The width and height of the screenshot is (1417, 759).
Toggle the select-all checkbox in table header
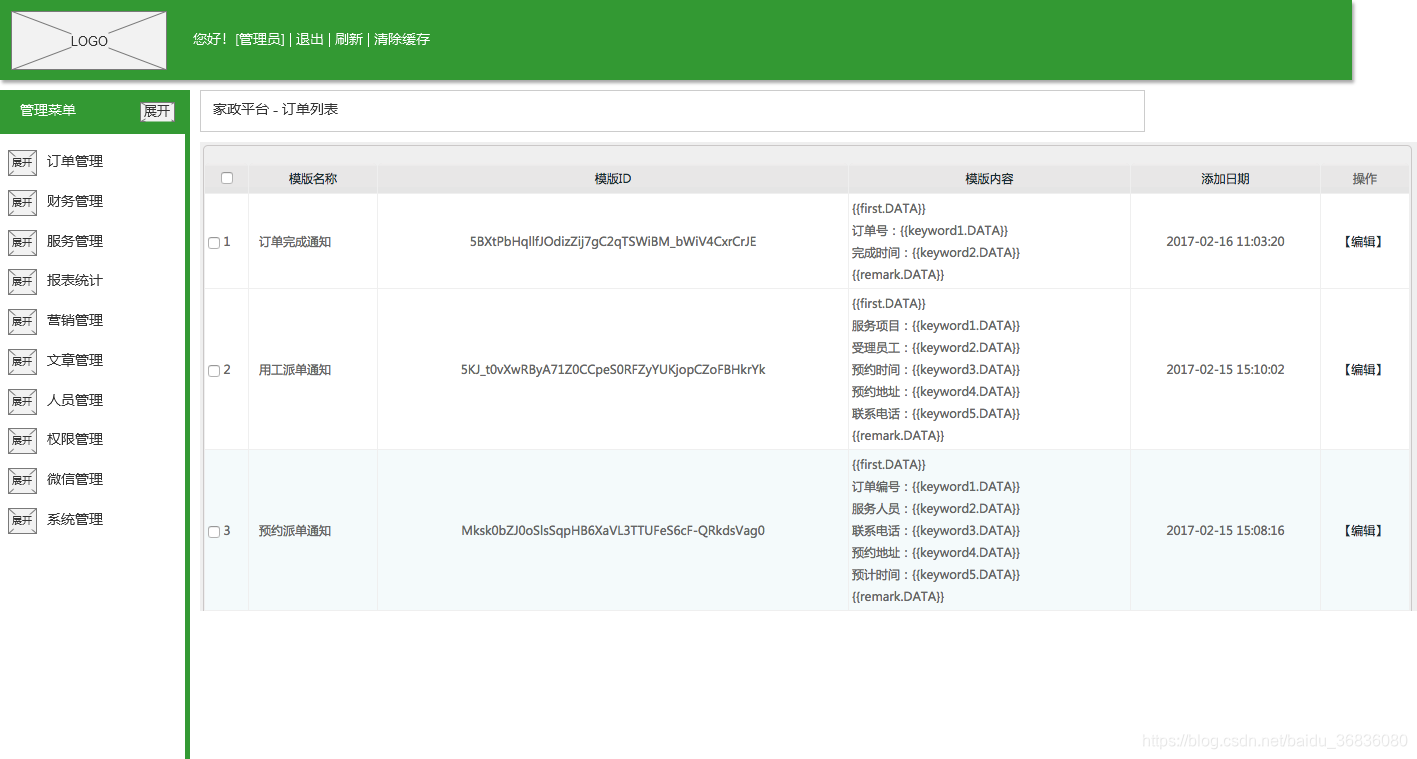[227, 178]
